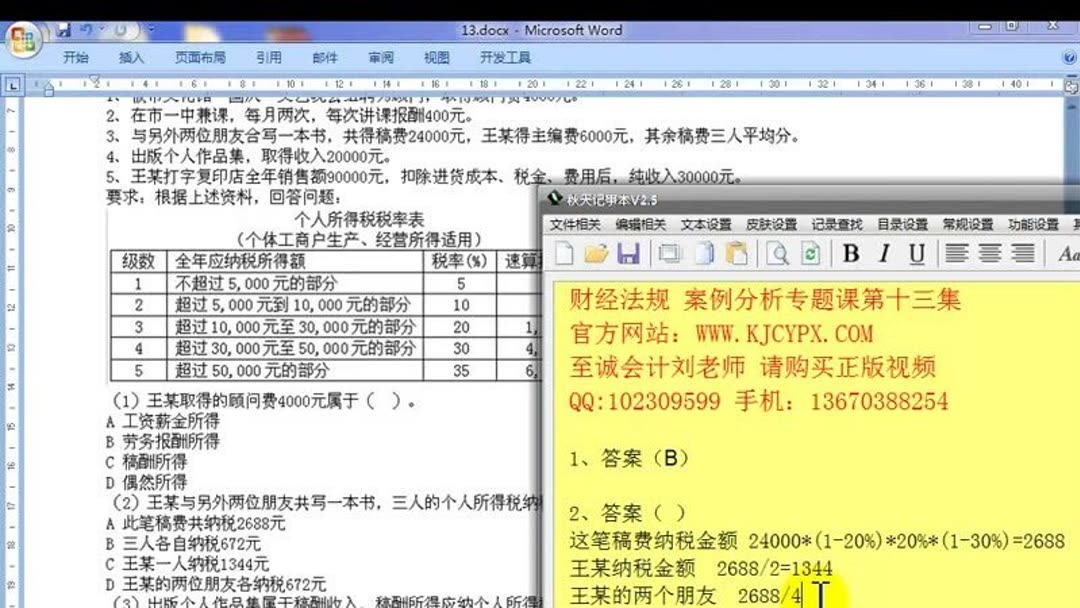Align text left using the alignment button
The image size is (1080, 608).
pyautogui.click(x=955, y=254)
